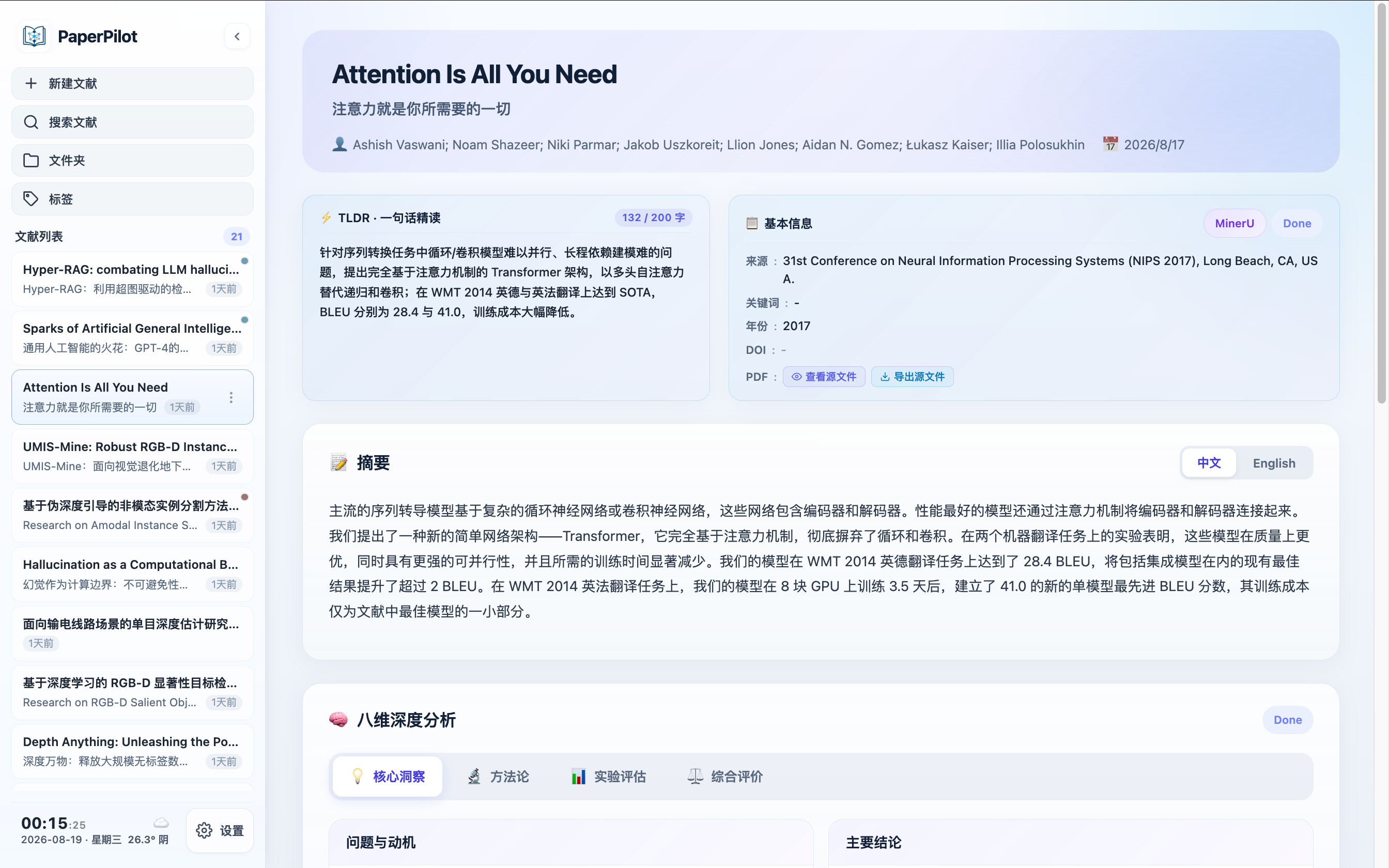Click the PaperPilot logo icon
The height and width of the screenshot is (868, 1389).
[x=35, y=36]
